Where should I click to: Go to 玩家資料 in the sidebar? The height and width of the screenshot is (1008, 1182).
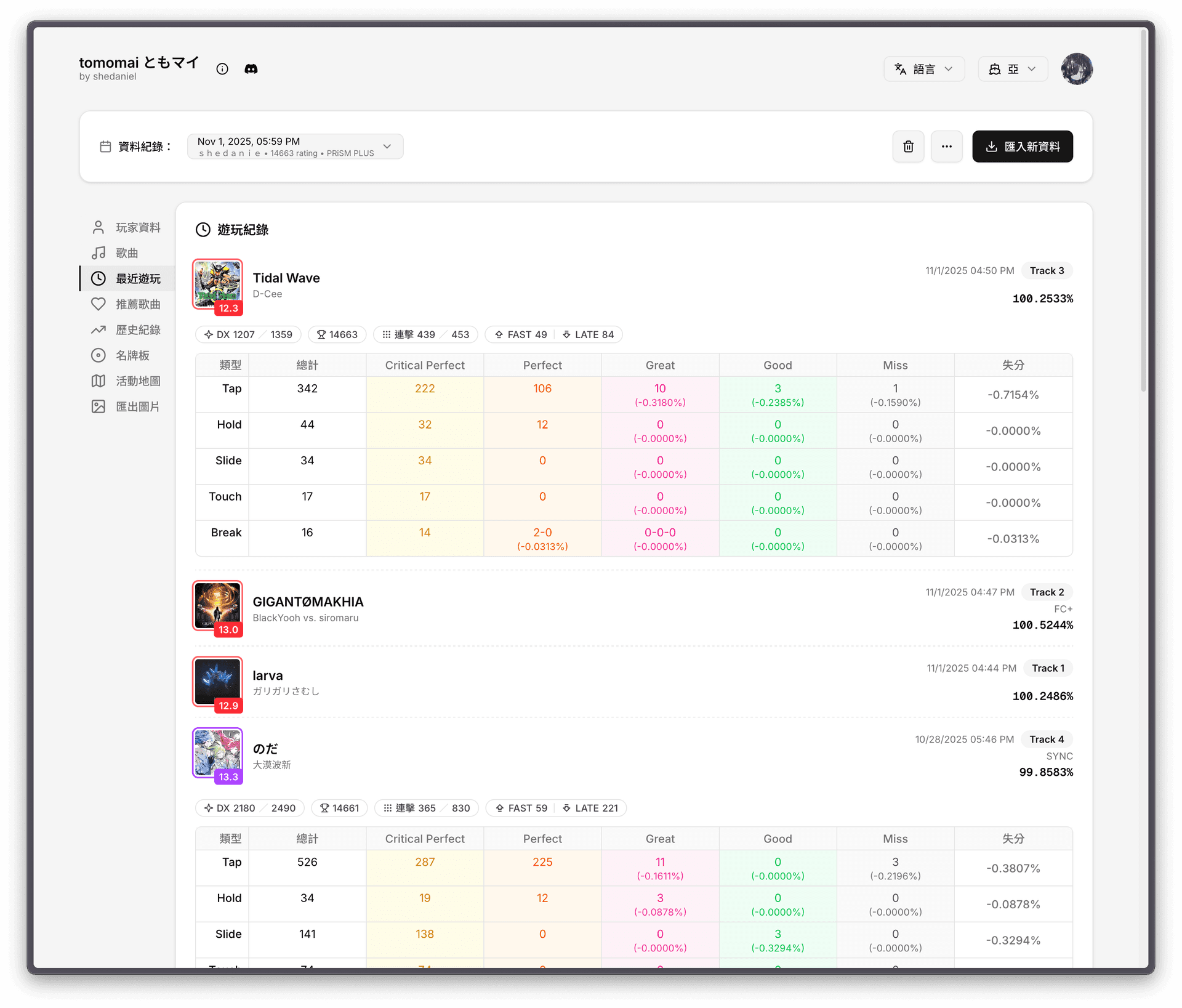click(x=138, y=228)
